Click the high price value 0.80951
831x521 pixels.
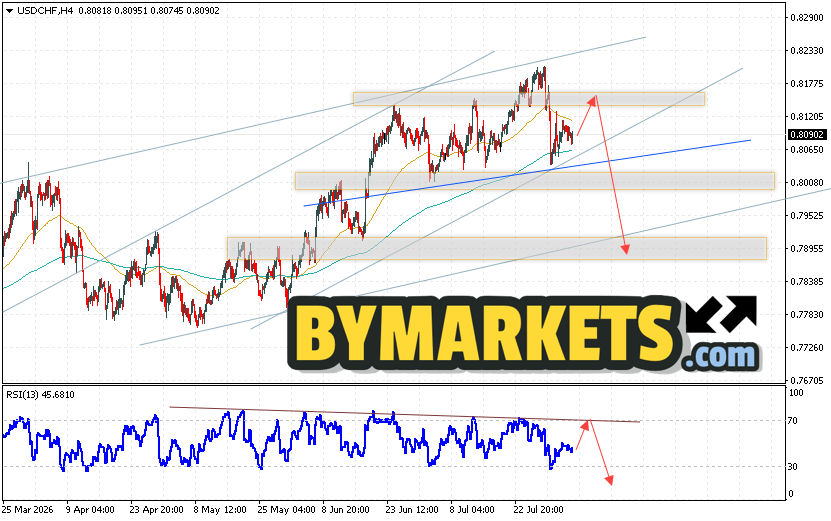(131, 11)
